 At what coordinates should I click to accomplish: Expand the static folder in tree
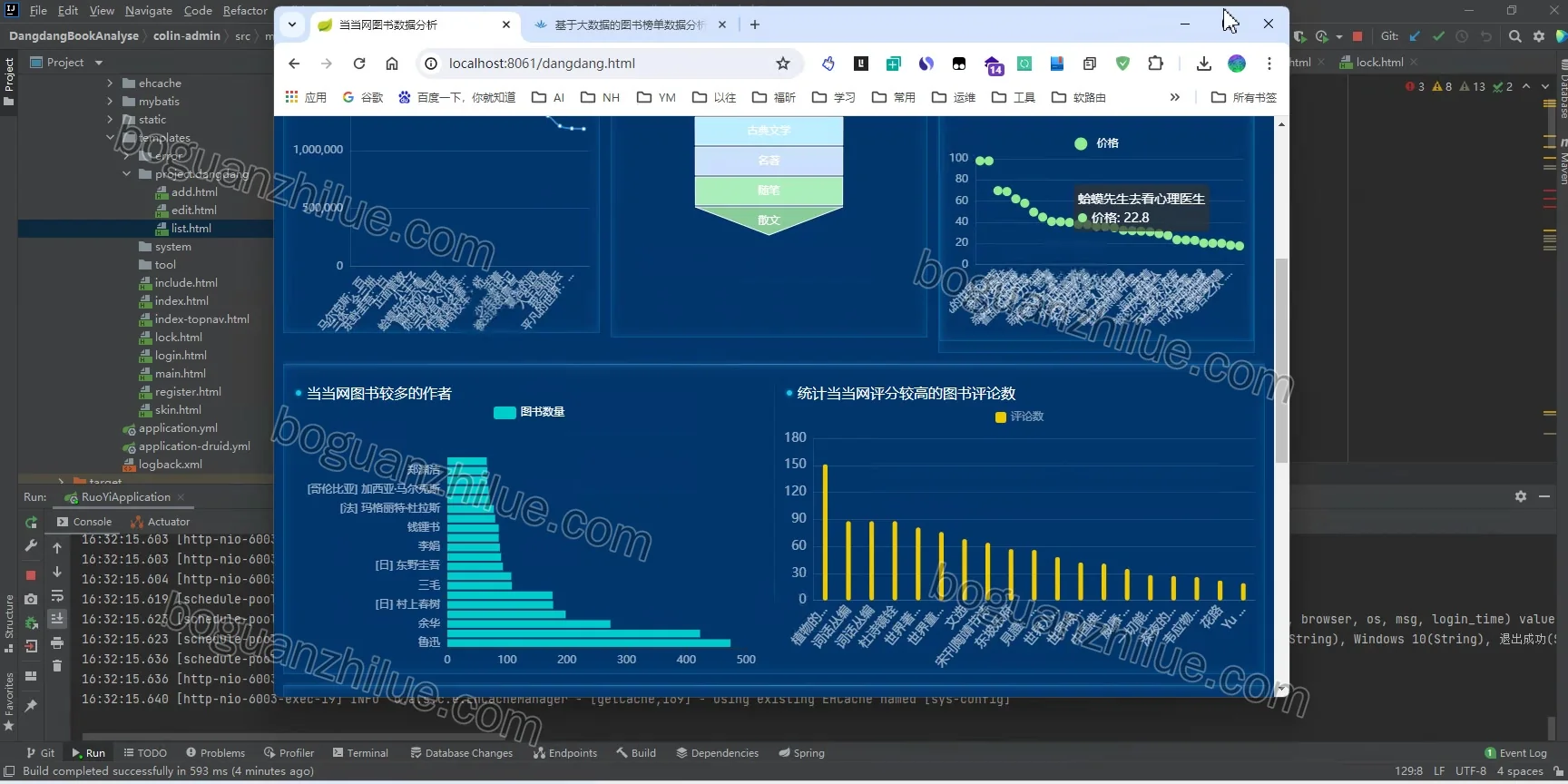(x=110, y=119)
